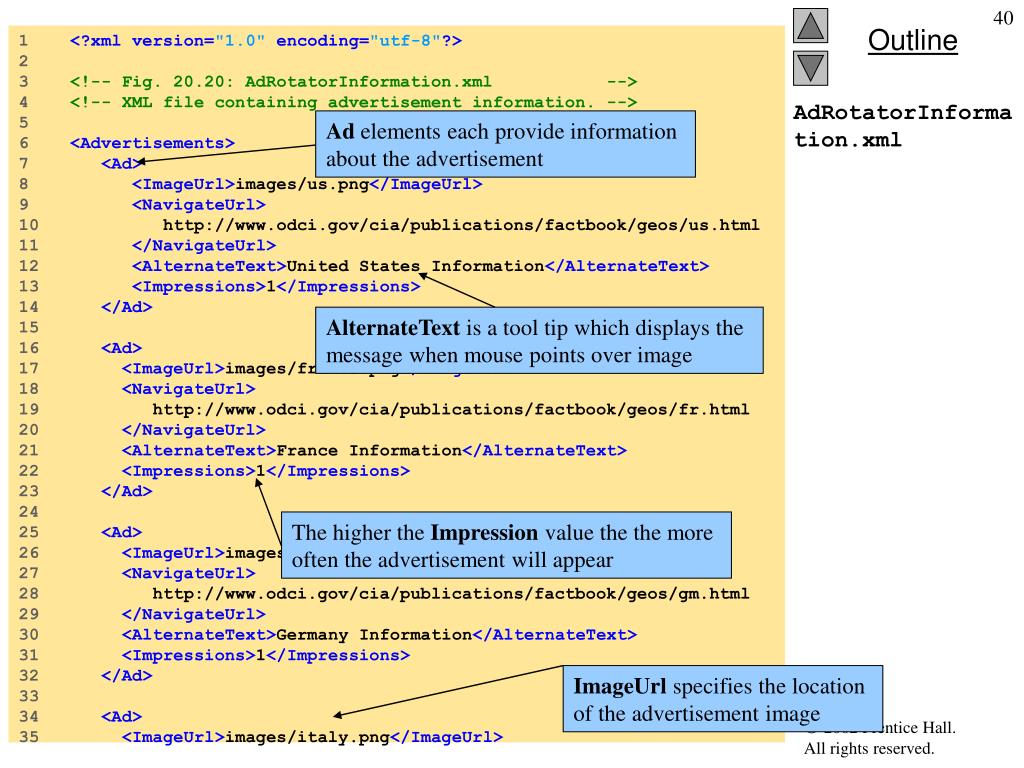The height and width of the screenshot is (768, 1024).
Task: Click the down arrow navigation icon
Action: 810,69
